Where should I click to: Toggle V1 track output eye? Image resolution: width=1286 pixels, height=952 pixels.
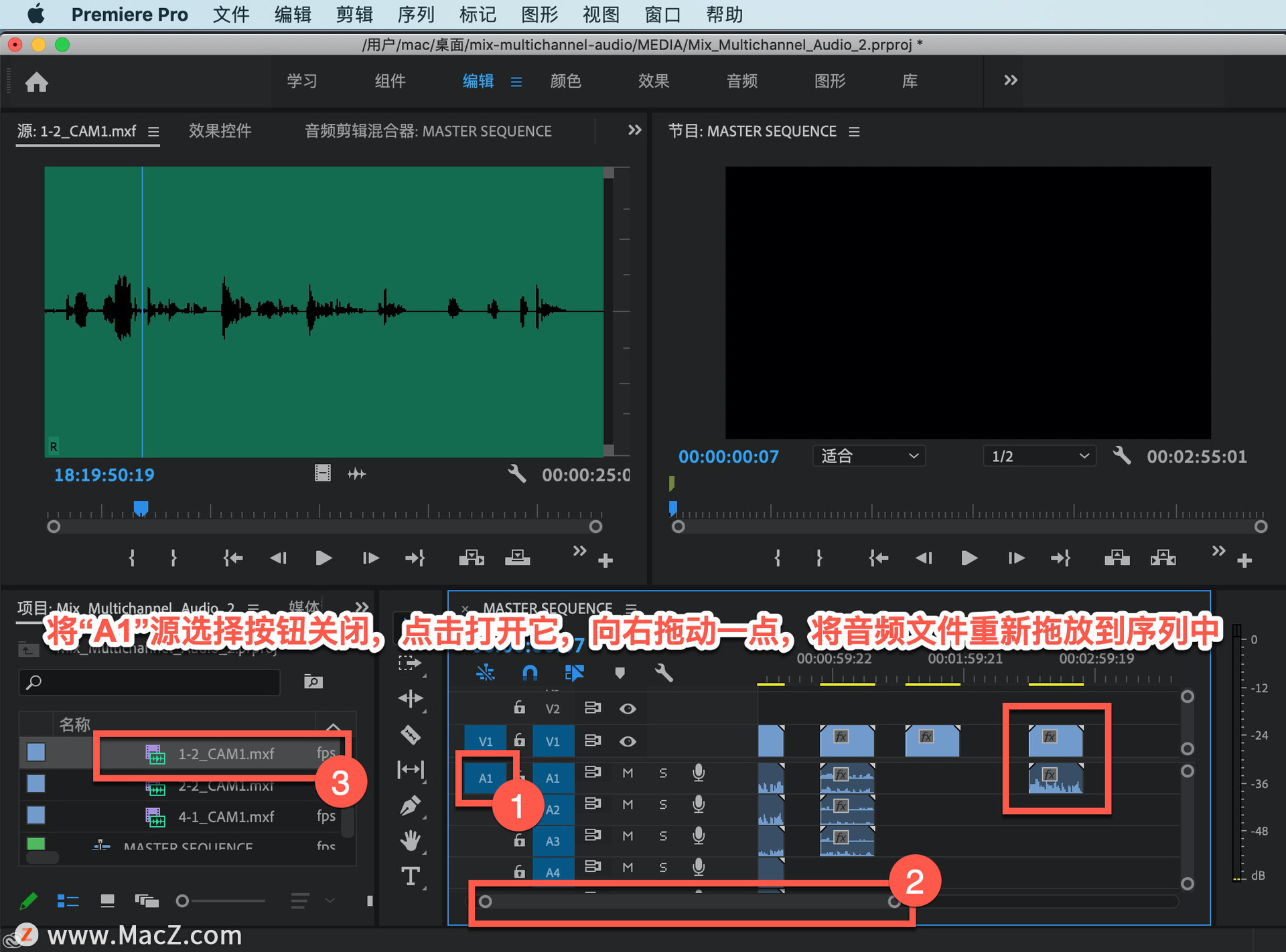(x=628, y=741)
